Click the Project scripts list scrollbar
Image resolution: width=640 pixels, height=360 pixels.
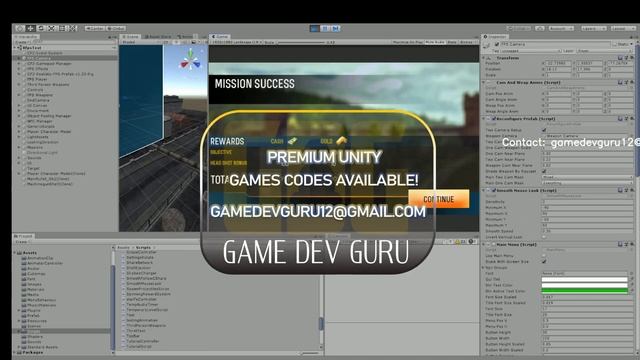(321, 323)
